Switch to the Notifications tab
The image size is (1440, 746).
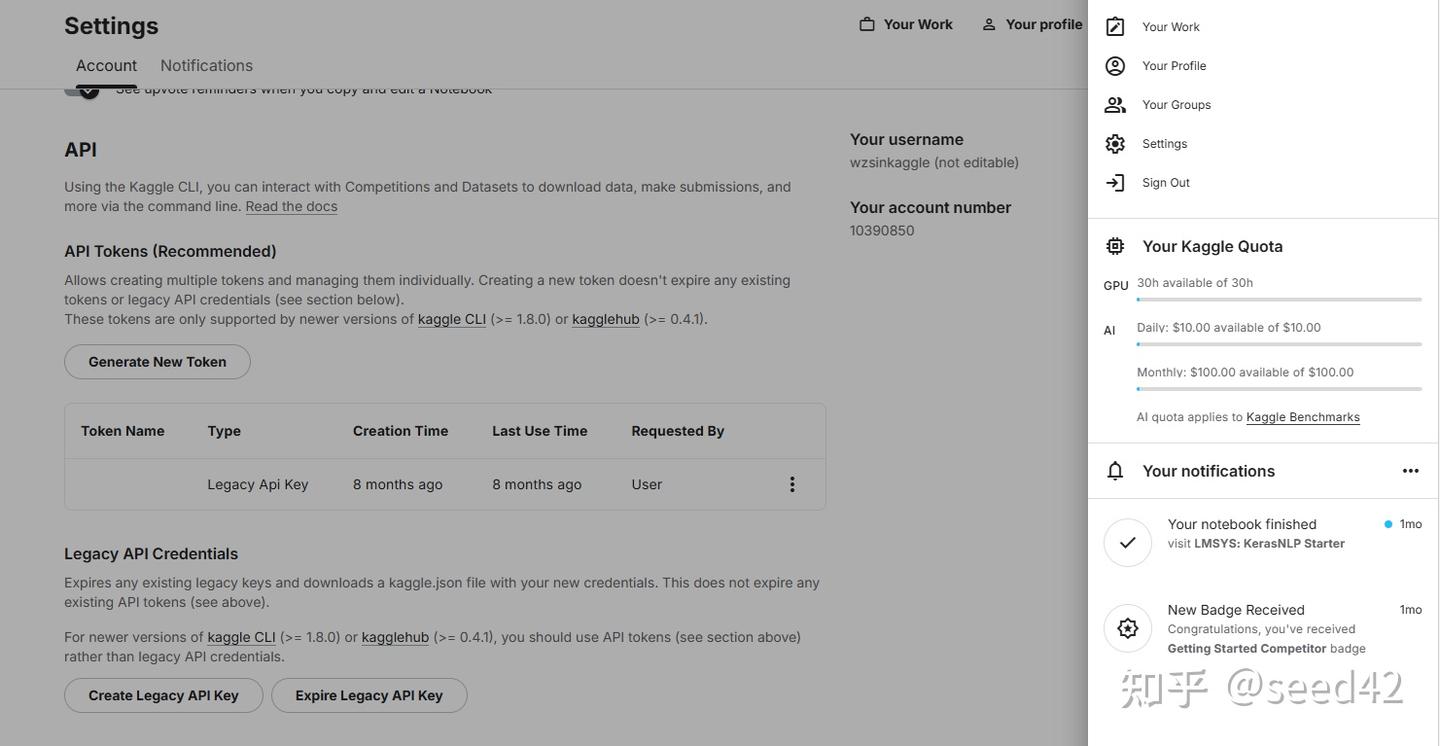point(207,66)
